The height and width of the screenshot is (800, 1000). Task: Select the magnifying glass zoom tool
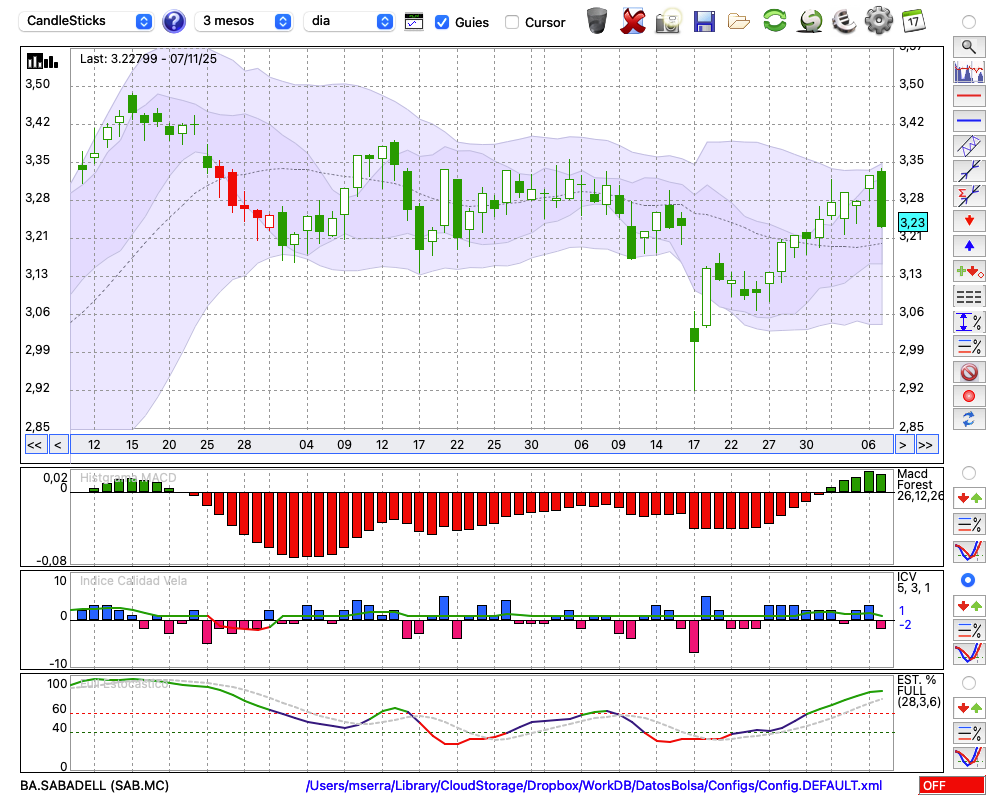coord(968,46)
